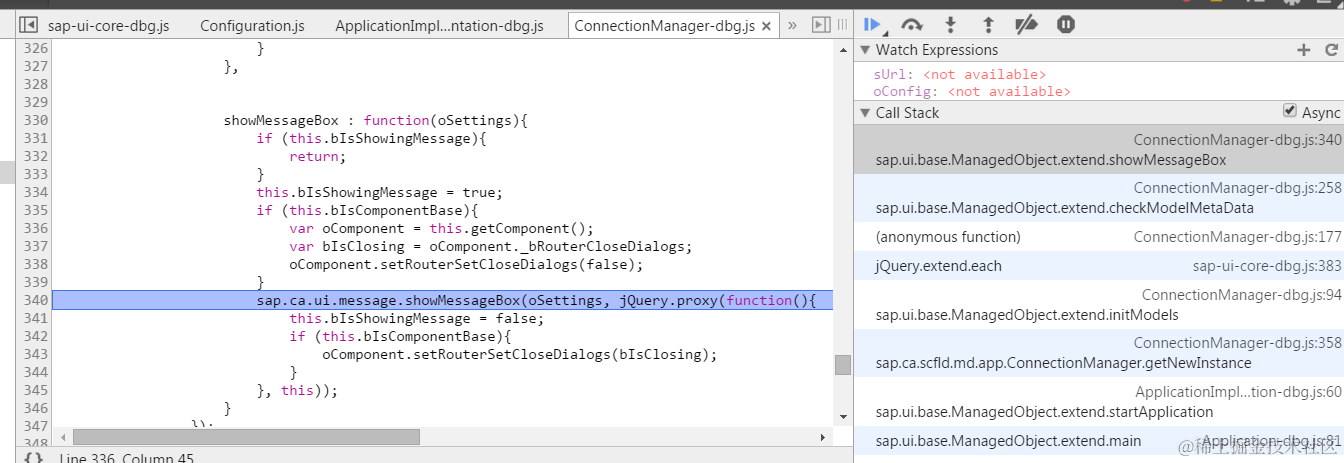Select initModels call stack frame
This screenshot has width=1344, height=463.
[1098, 305]
